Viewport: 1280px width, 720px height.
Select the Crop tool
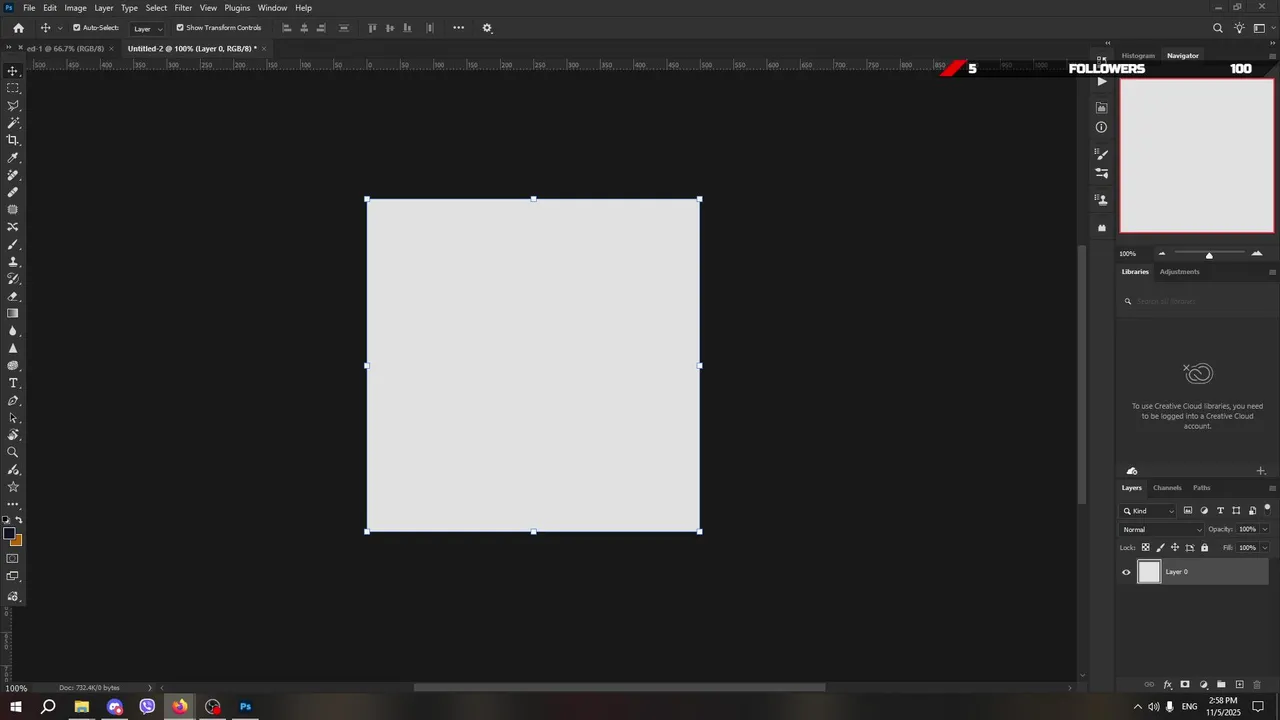[x=13, y=140]
